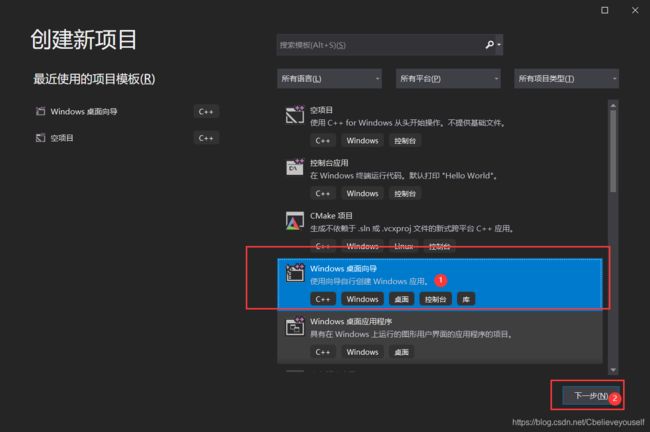Click C++ tag beside recent 空项目

pos(206,138)
